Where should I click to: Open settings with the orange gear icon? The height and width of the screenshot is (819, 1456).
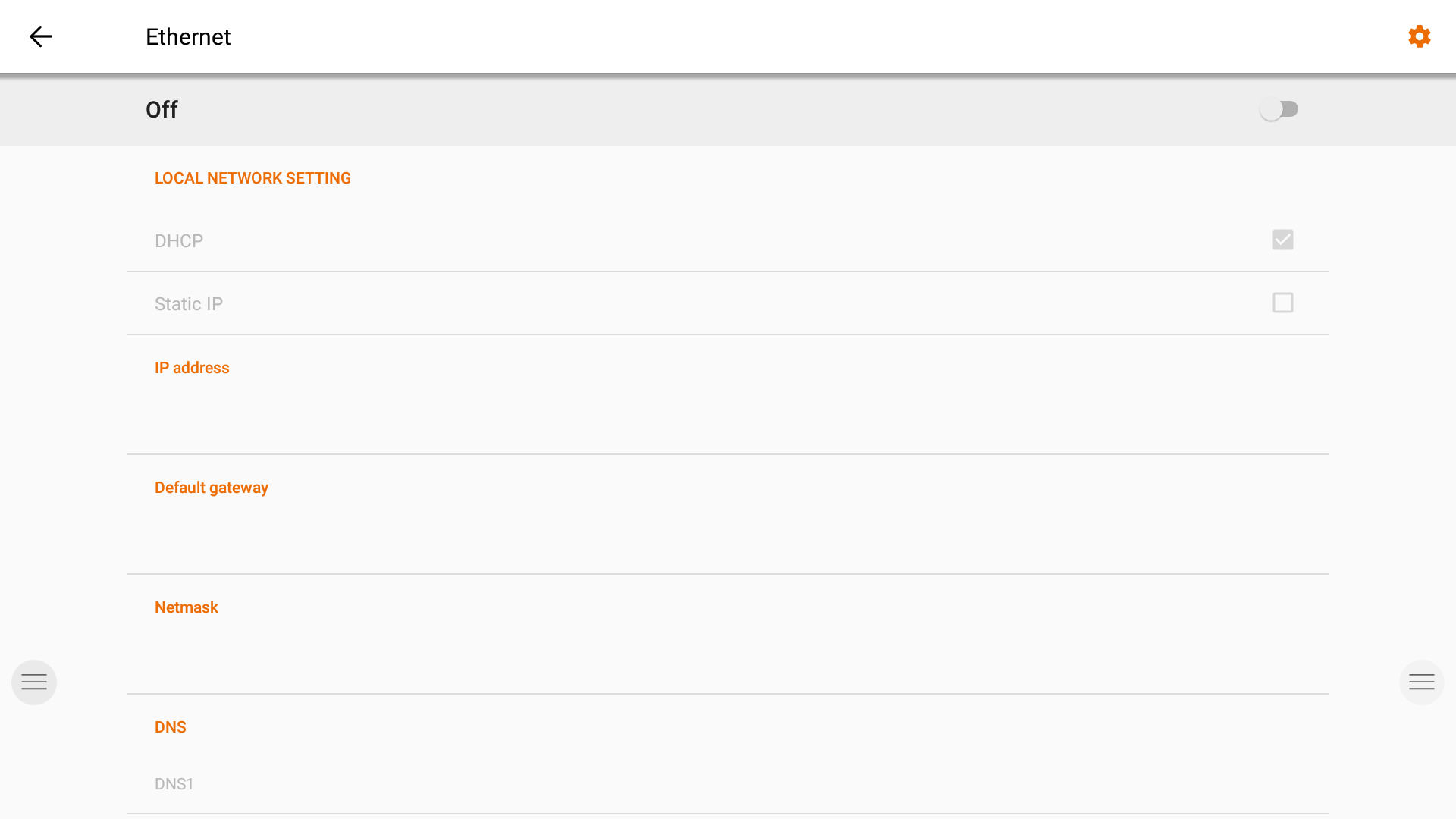click(1419, 36)
